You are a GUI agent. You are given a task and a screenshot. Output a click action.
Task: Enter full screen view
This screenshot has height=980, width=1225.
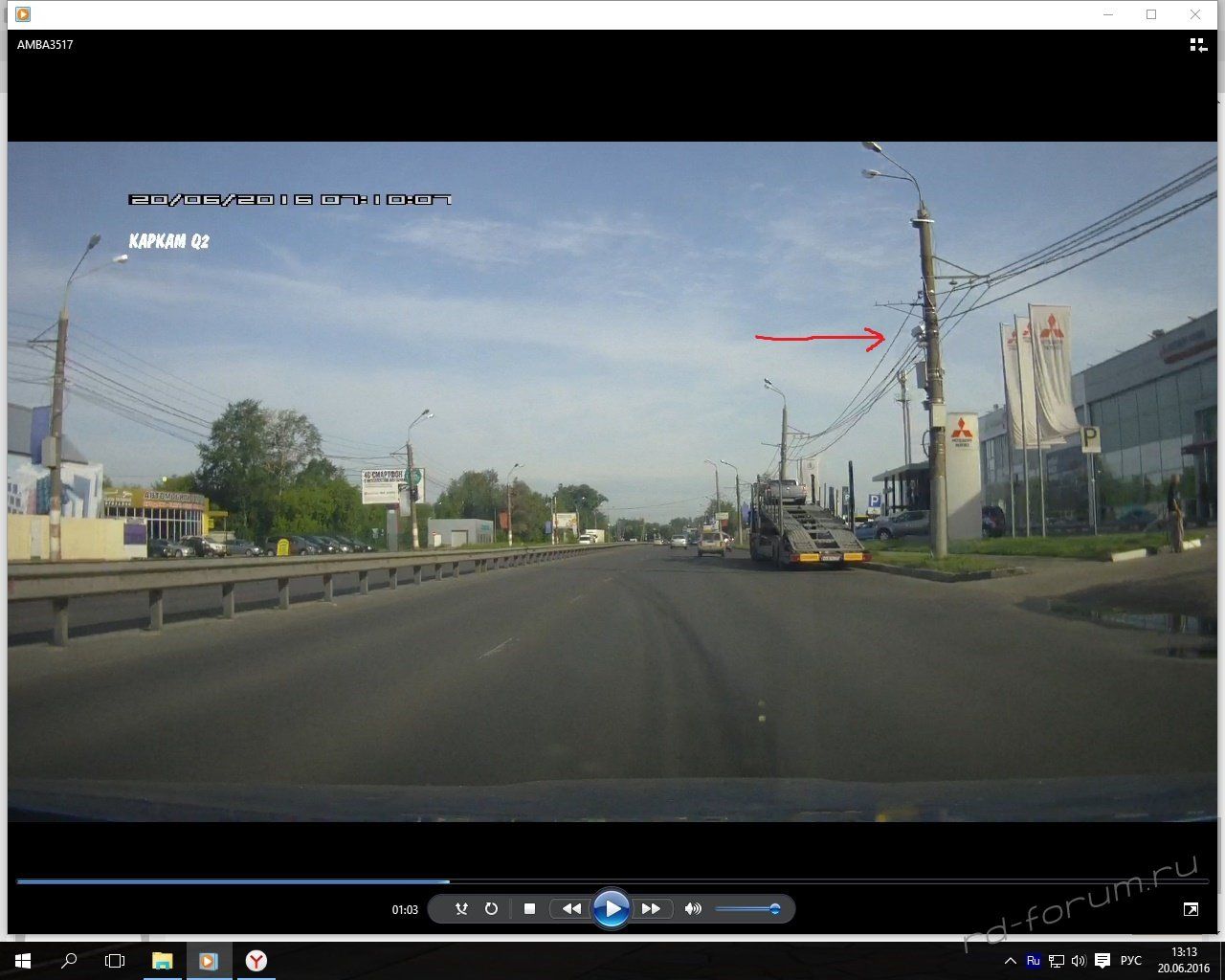[1191, 909]
